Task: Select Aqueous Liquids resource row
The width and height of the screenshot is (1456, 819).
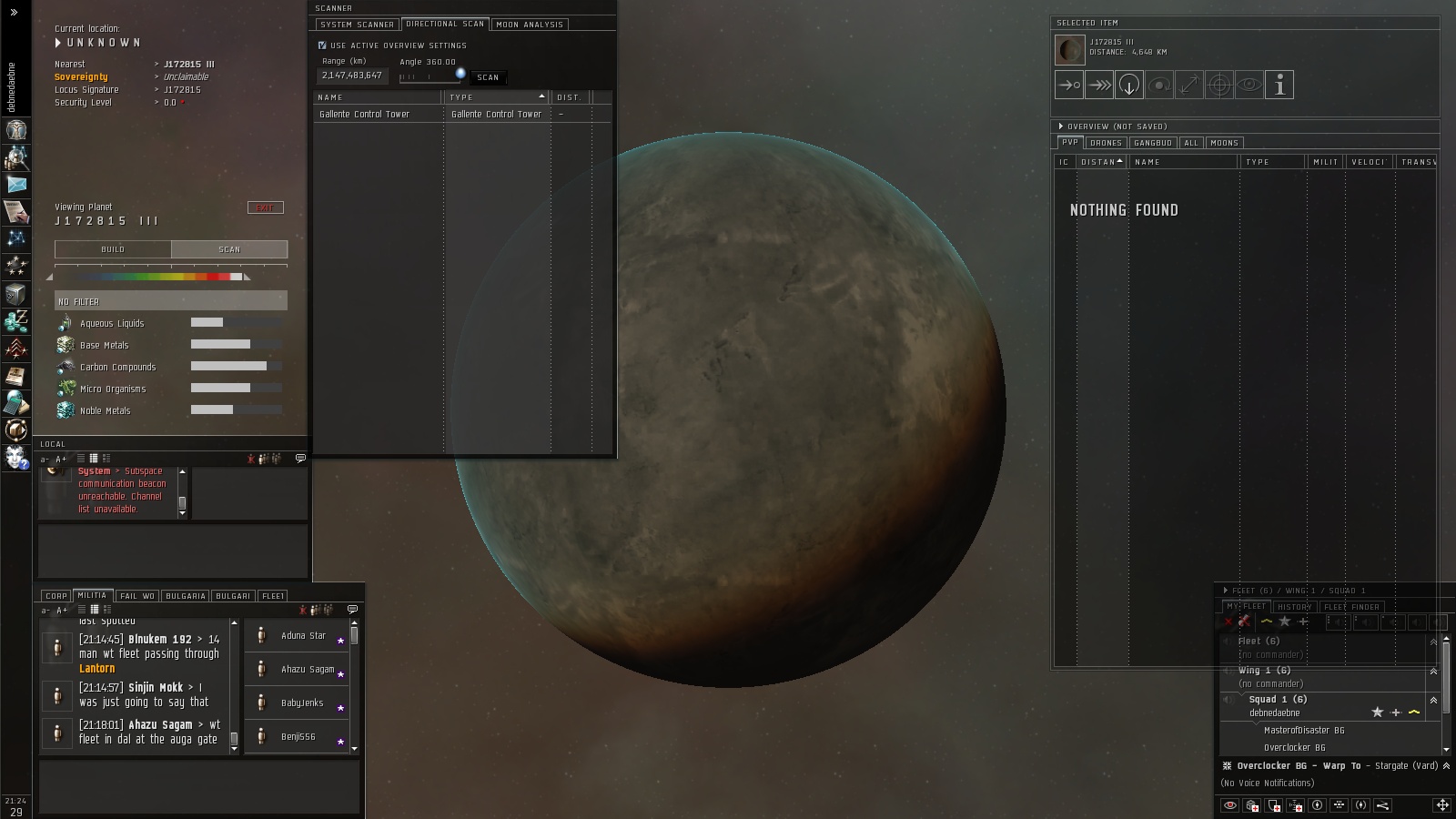Action: [x=170, y=323]
